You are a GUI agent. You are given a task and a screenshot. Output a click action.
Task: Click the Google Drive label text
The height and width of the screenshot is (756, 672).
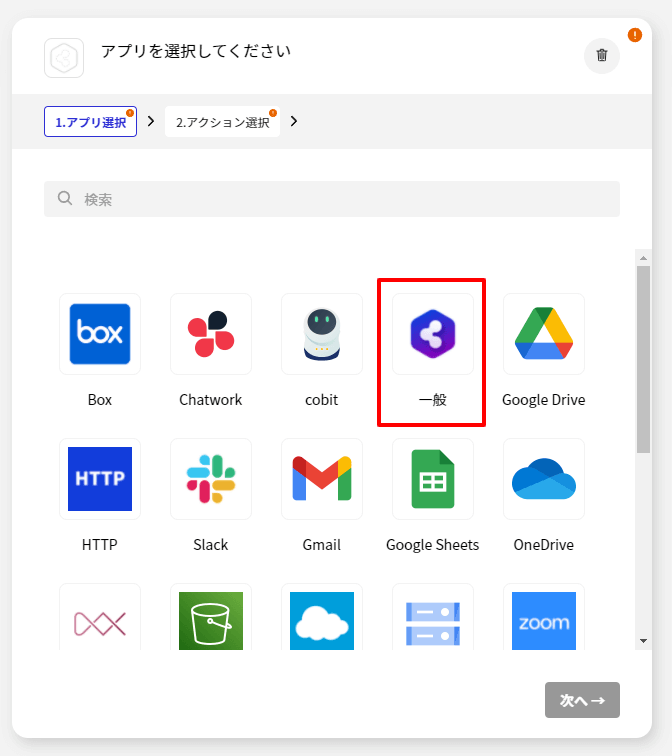544,400
